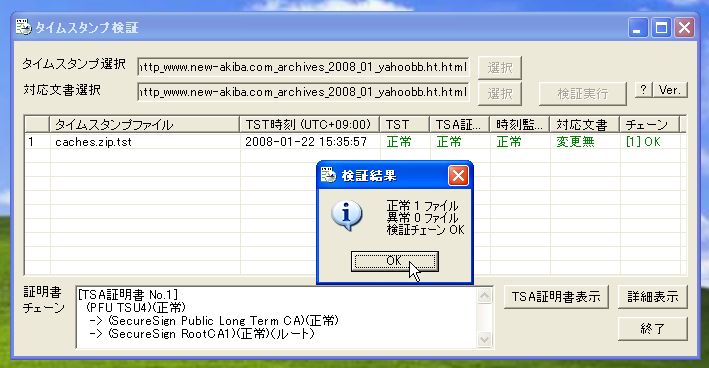709x368 pixels.
Task: Click the 検証実行 button
Action: 582,94
